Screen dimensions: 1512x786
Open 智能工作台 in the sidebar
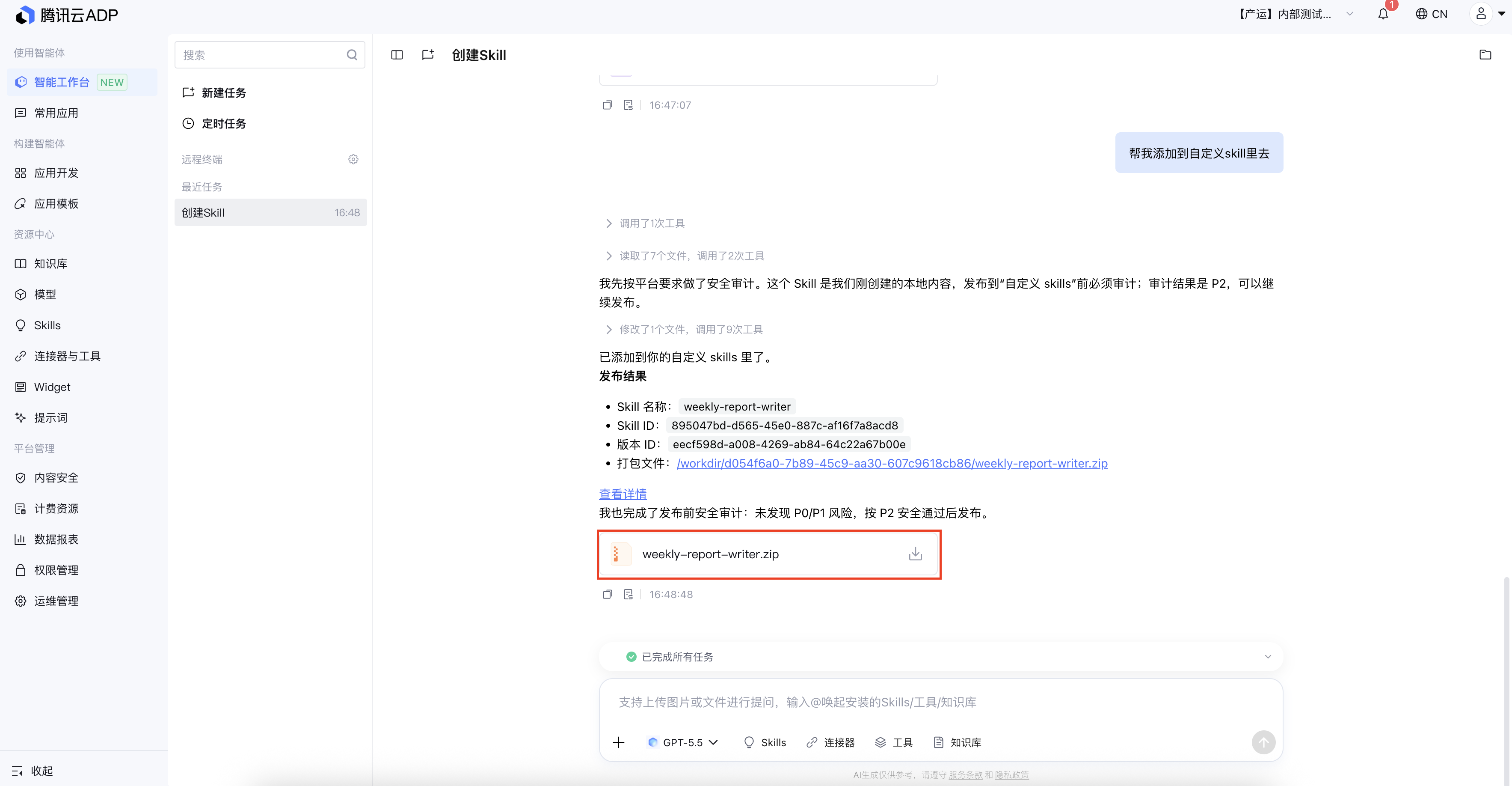click(82, 82)
